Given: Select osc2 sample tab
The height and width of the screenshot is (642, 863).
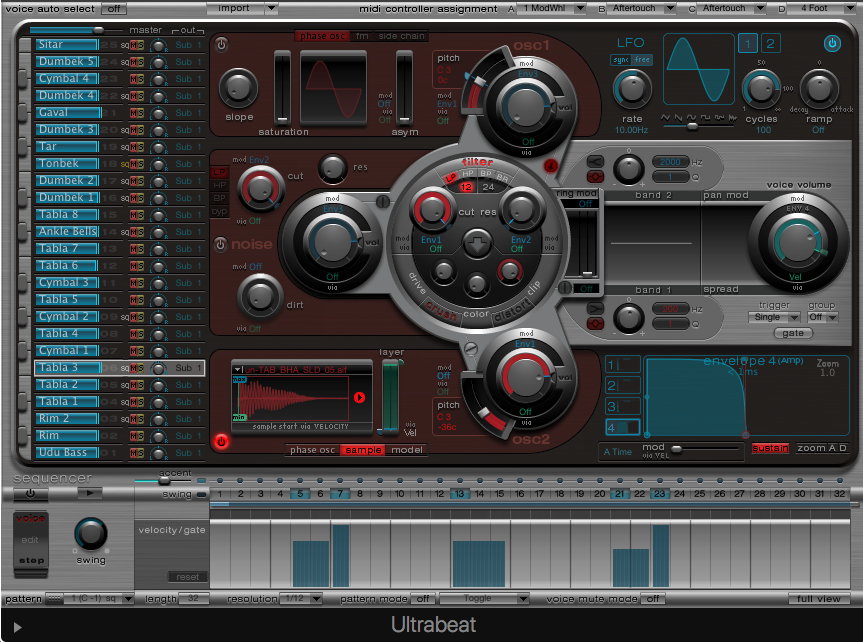Looking at the screenshot, I should 363,450.
